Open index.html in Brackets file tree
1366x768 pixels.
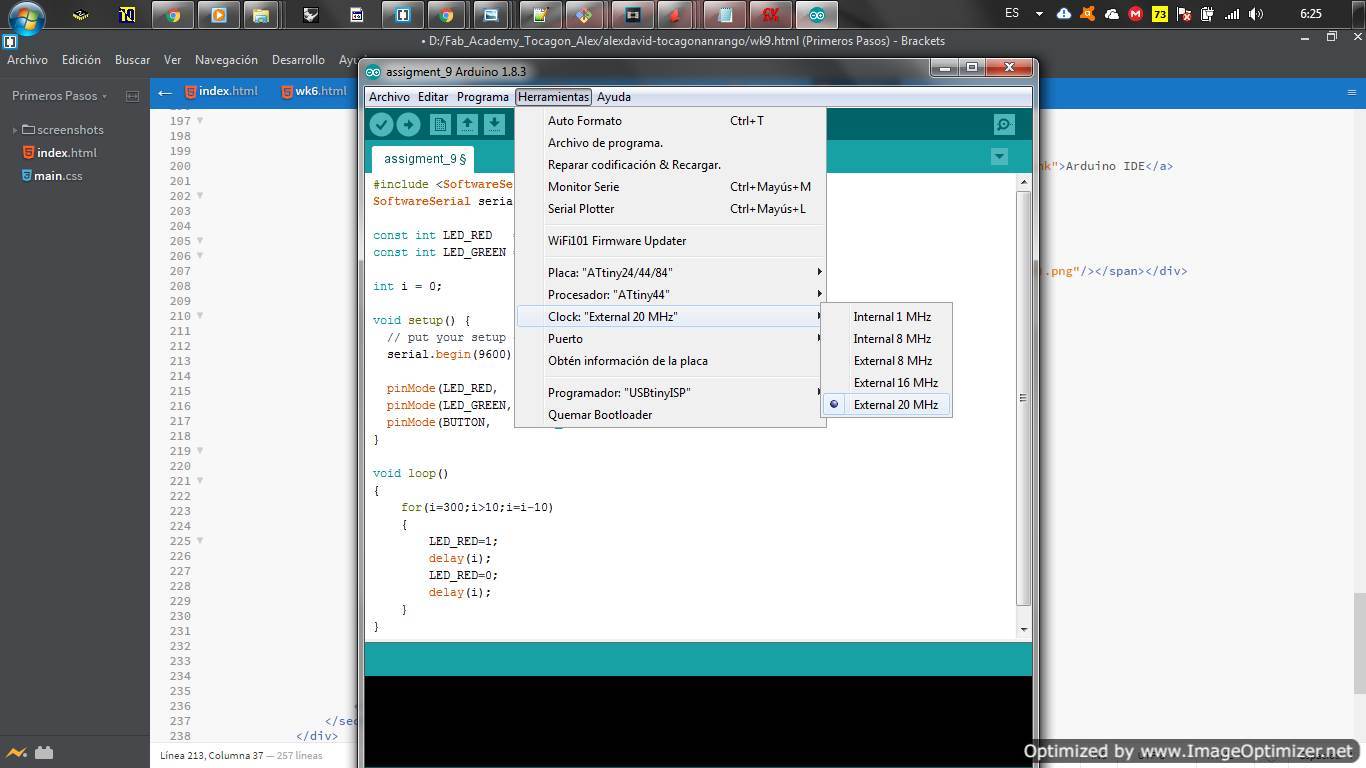click(67, 153)
